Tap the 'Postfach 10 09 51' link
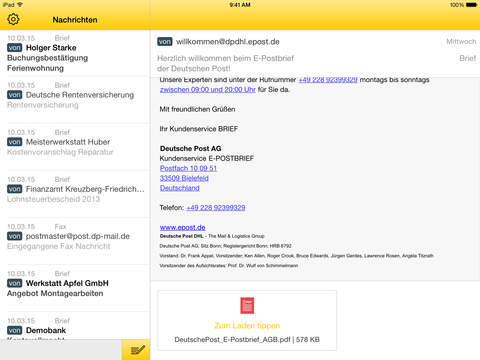The image size is (480, 360). coord(188,168)
